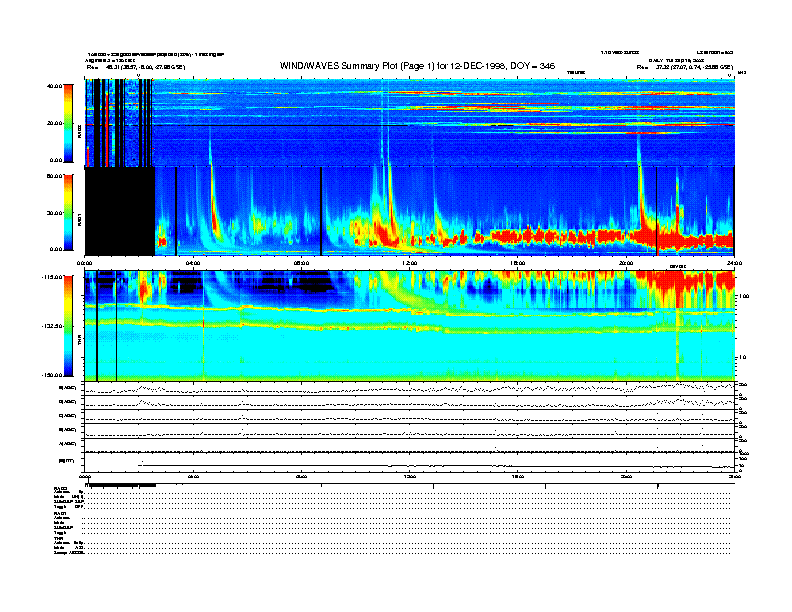Screen dimensions: 792x612
Task: Click the RAD1 vertical axis label
Action: click(x=79, y=220)
